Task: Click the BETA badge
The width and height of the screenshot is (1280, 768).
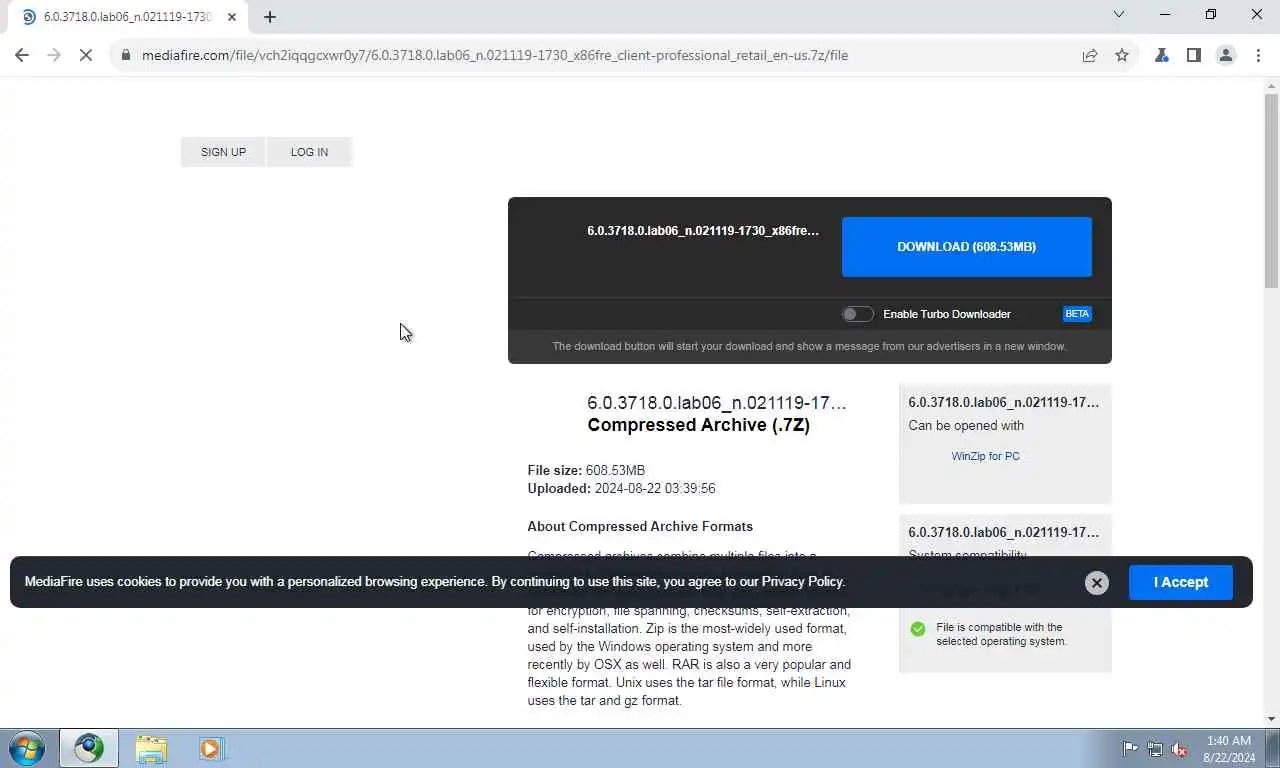Action: point(1077,314)
